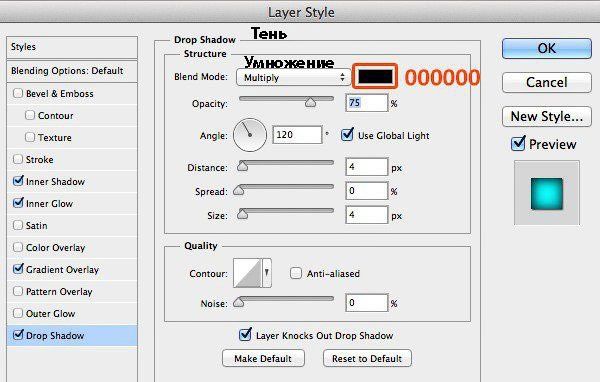
Task: Open the Outer Glow settings row
Action: click(x=72, y=313)
